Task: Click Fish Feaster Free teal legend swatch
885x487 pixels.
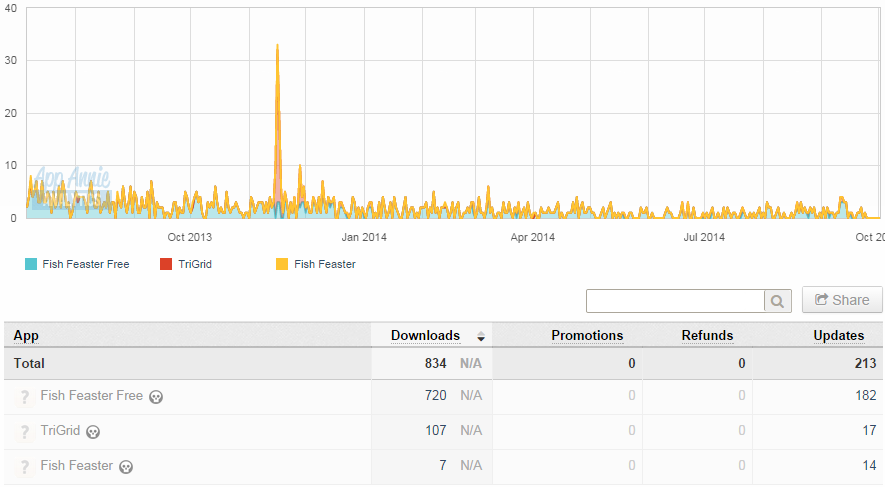Action: 31,264
